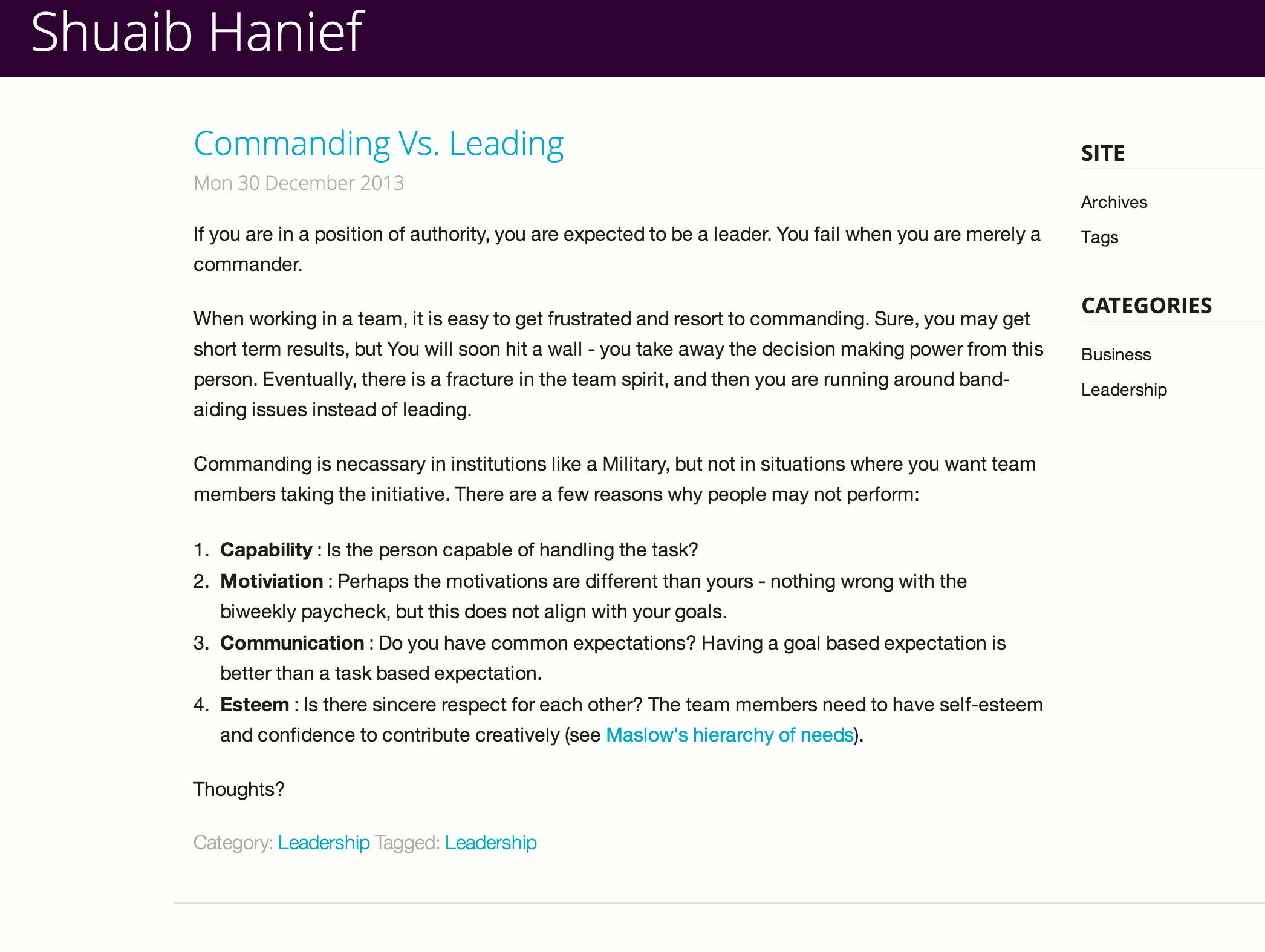Click the bold Esteem list term
Screen dimensions: 1265x952
(255, 705)
